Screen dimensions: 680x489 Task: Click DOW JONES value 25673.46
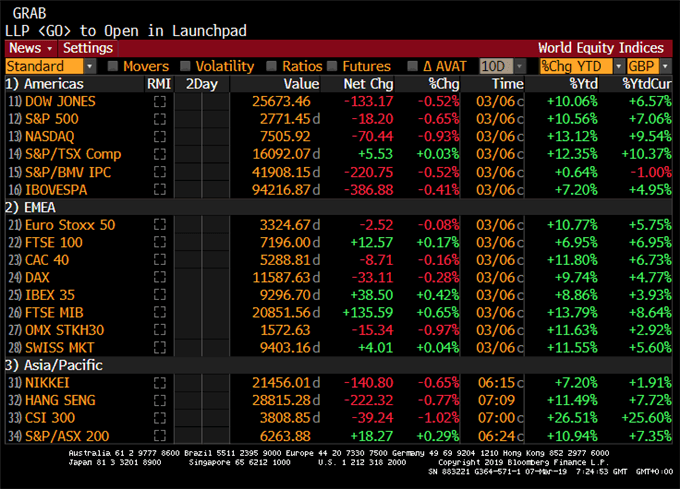click(x=281, y=101)
